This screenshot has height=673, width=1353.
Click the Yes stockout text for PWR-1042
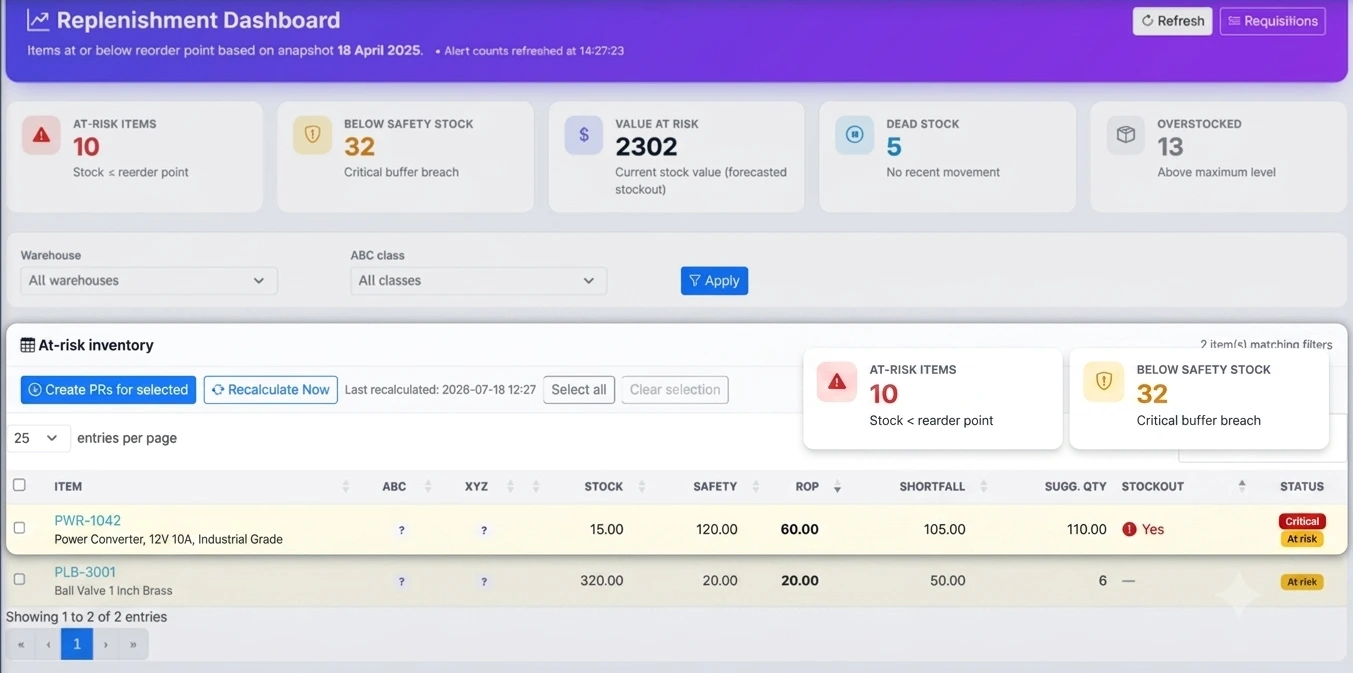click(1153, 529)
